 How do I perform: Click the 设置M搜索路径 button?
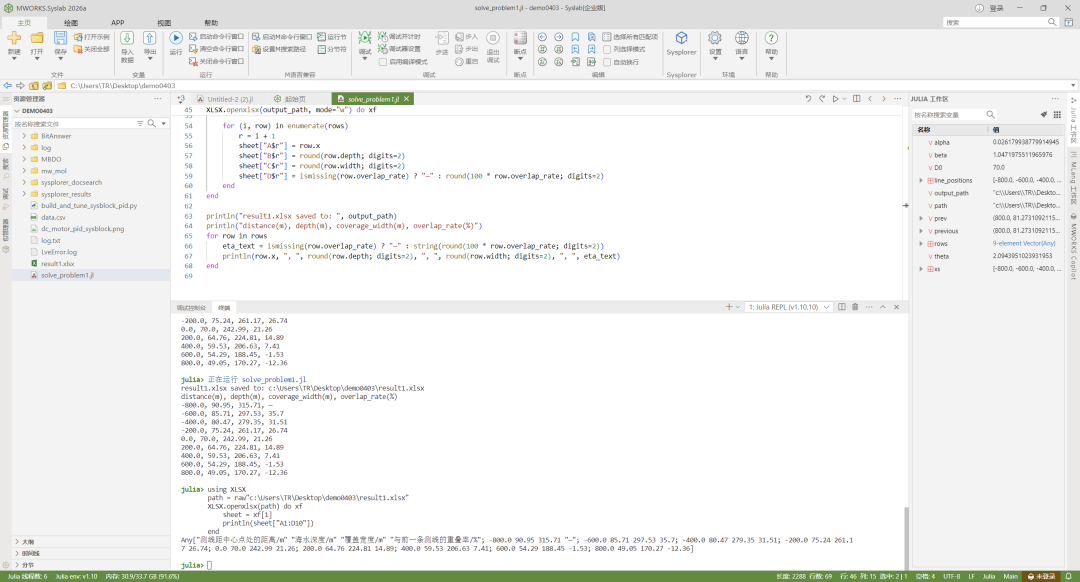279,50
